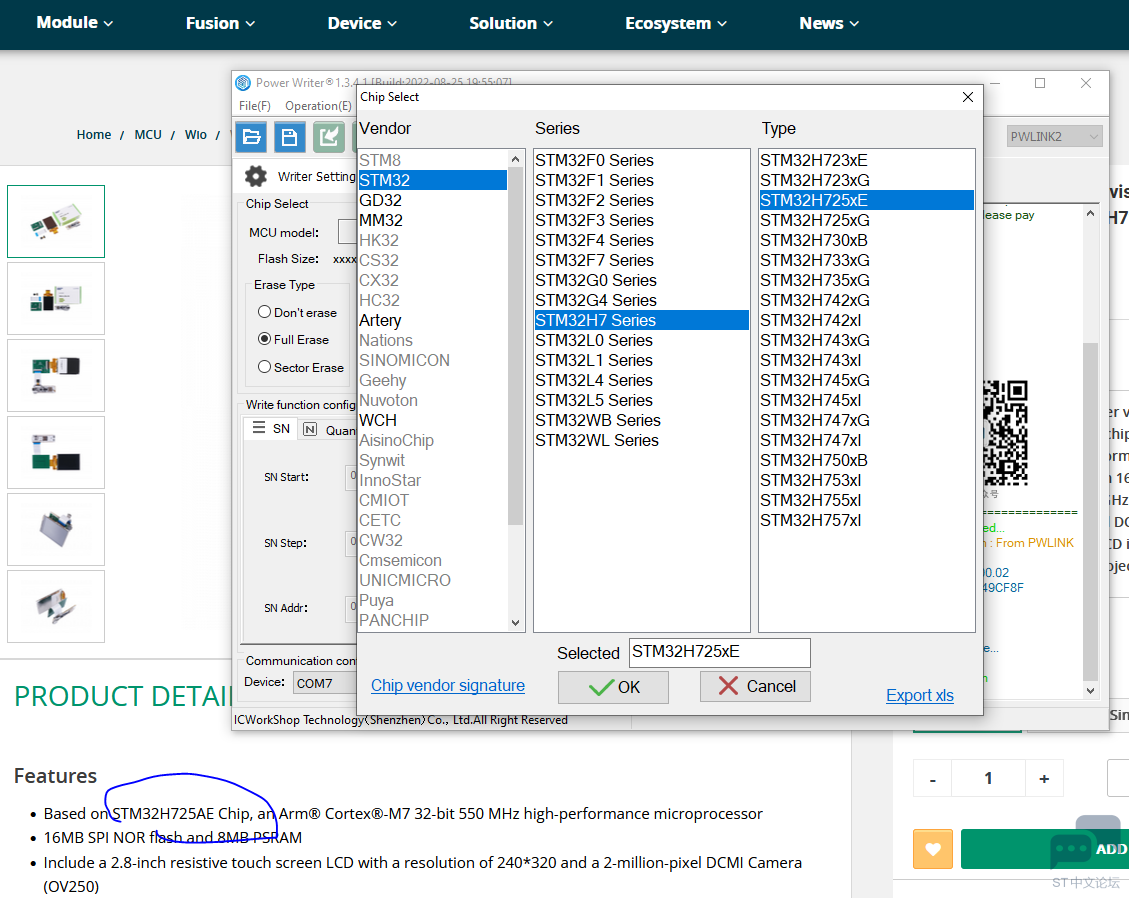Click the Power Writer app logo icon

click(x=243, y=83)
